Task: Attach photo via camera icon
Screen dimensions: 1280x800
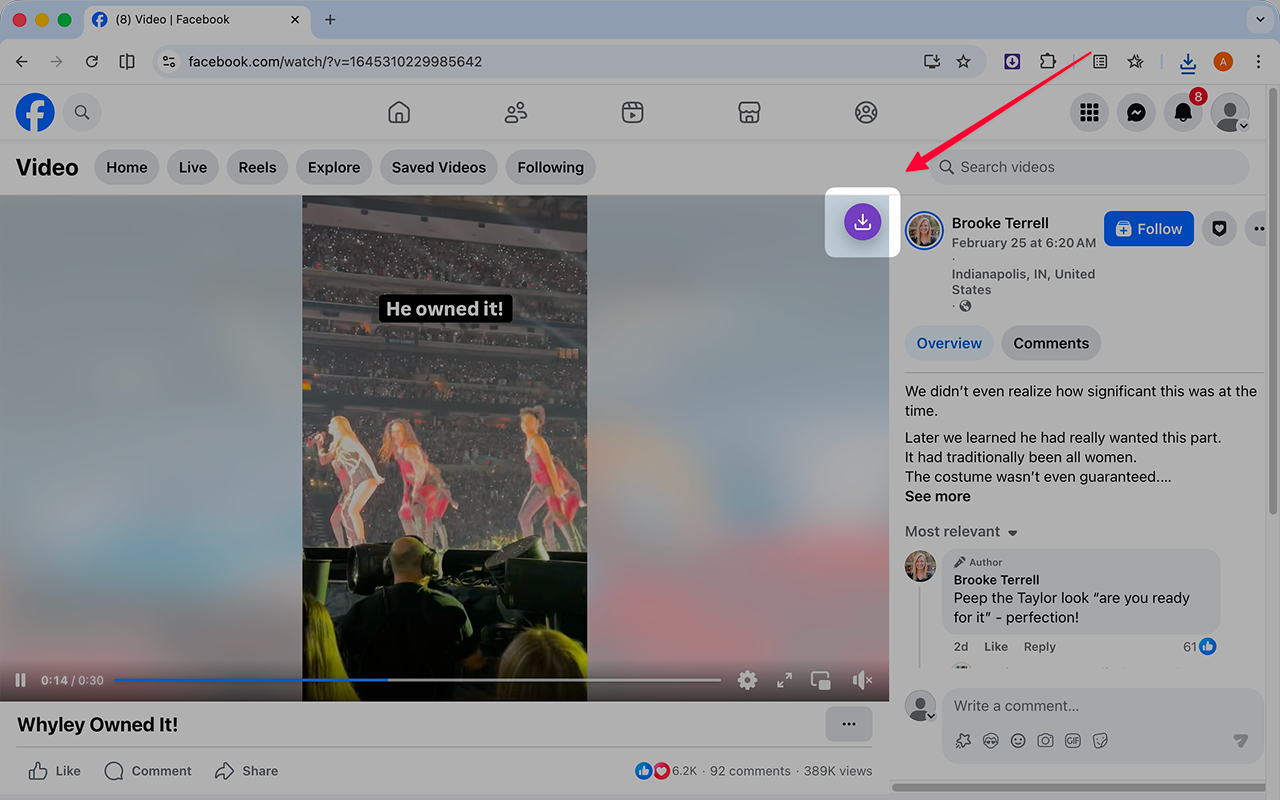Action: pos(1045,741)
